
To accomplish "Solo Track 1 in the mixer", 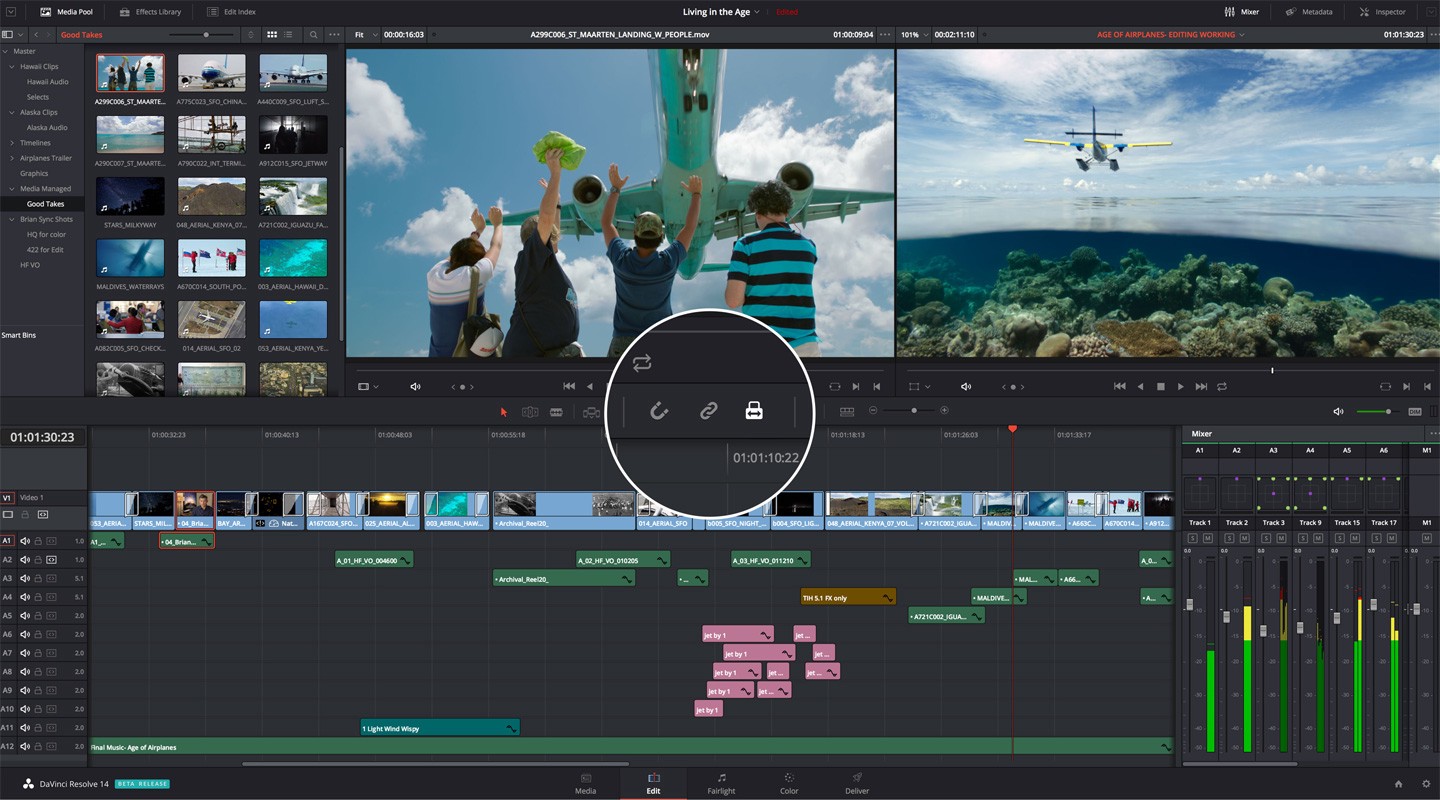I will click(x=1192, y=538).
